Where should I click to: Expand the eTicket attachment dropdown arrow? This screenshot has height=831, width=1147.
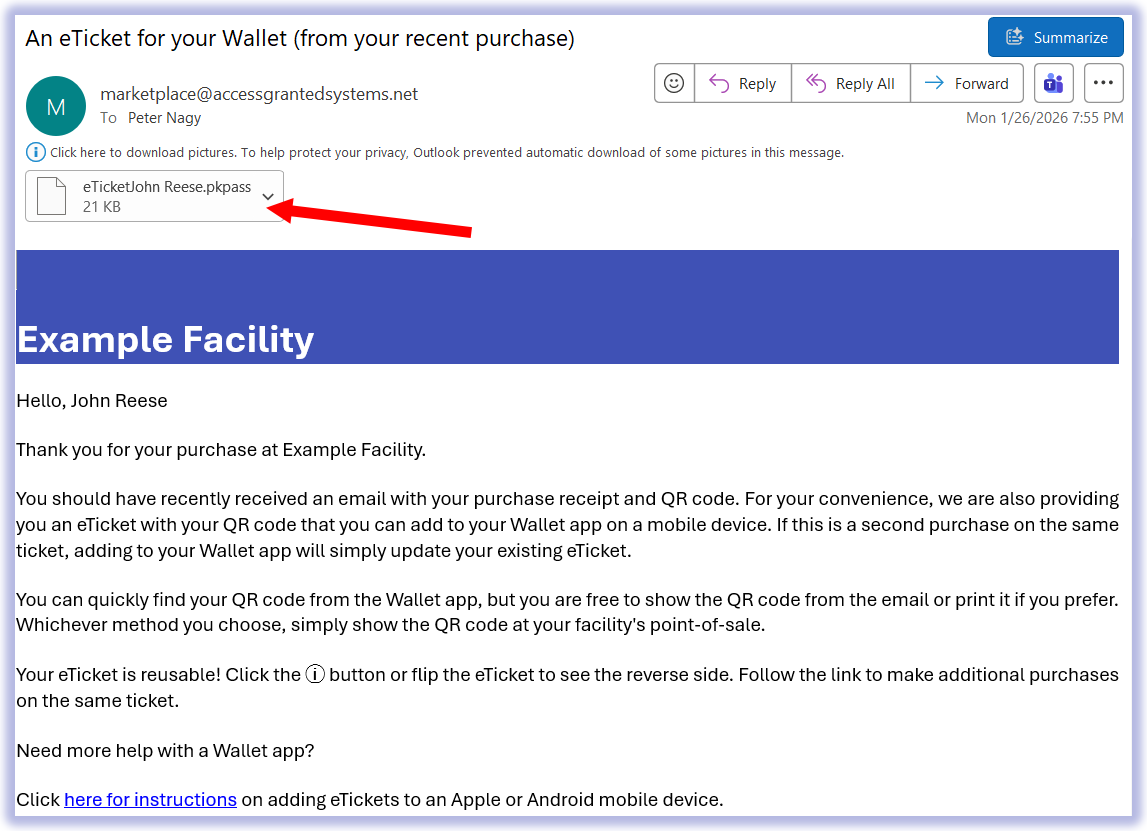(268, 196)
